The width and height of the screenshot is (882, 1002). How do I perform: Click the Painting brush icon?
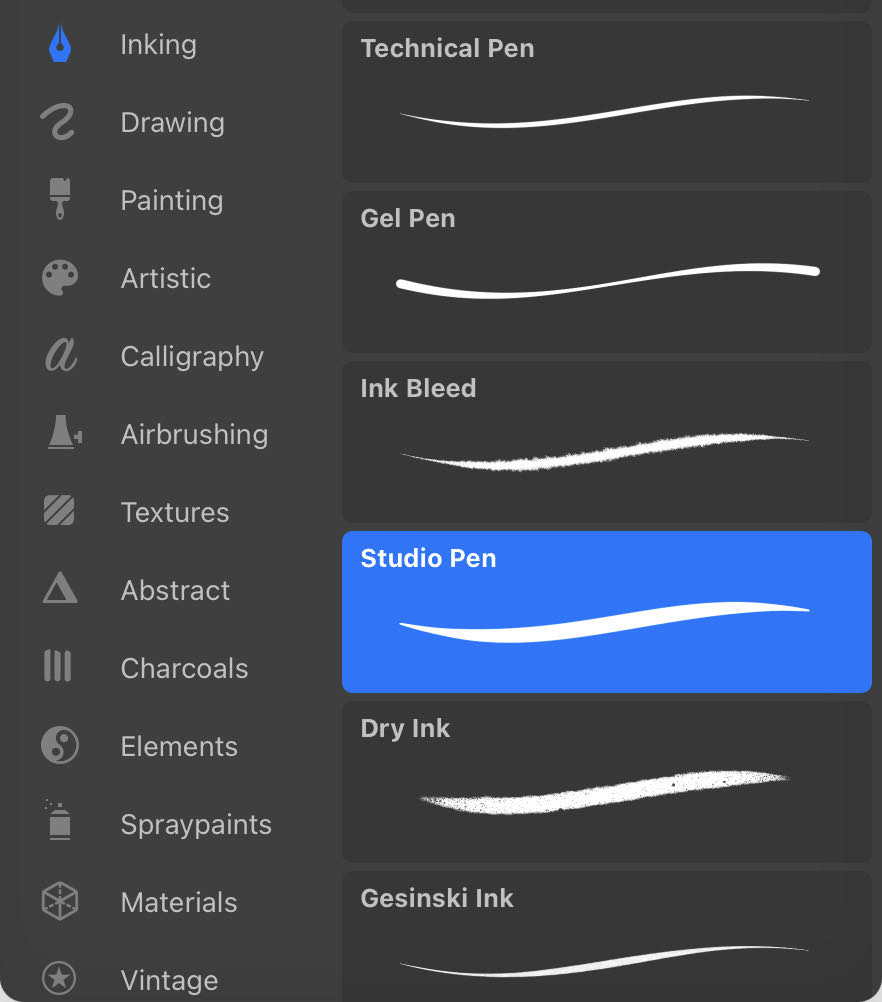tap(58, 200)
